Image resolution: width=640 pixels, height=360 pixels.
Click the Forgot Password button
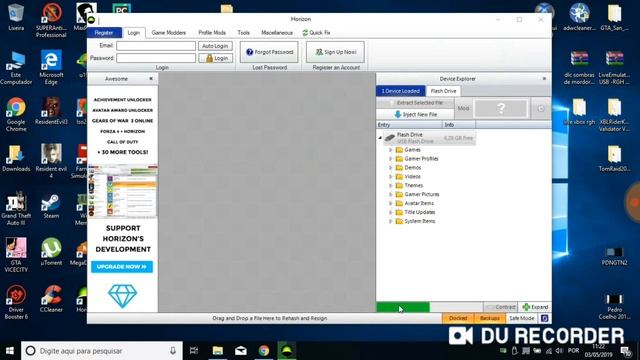click(269, 52)
